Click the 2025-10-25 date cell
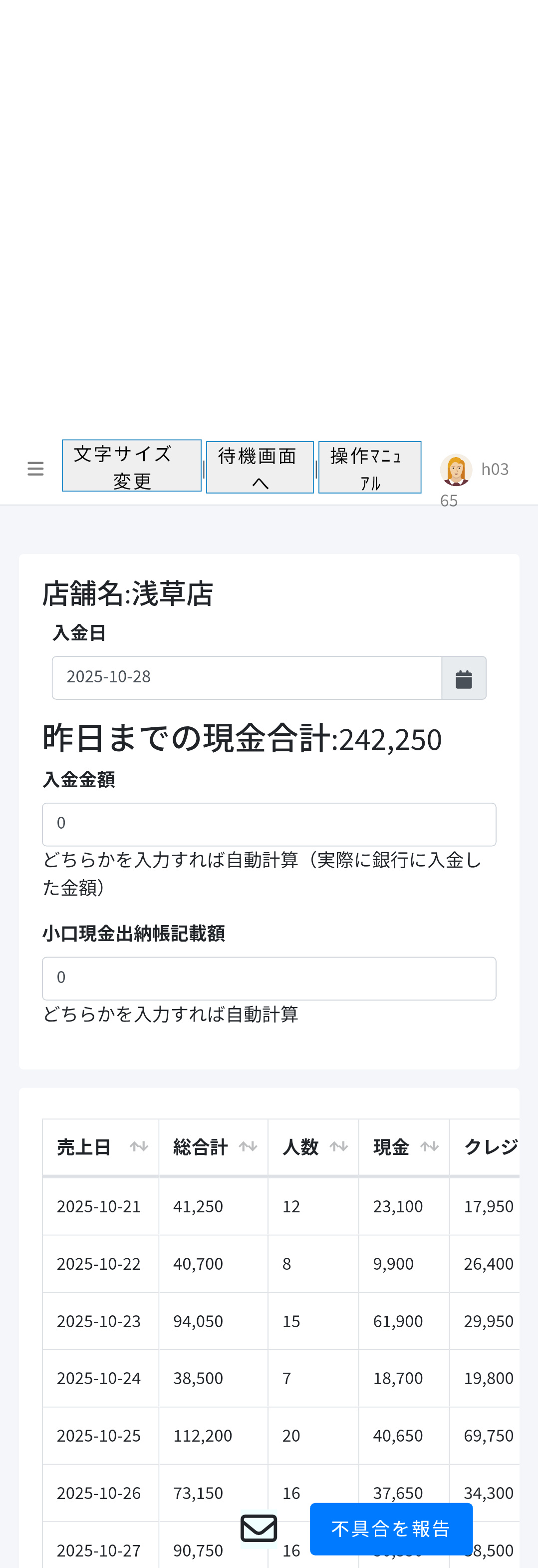Screen dimensions: 538x1568 98,1436
